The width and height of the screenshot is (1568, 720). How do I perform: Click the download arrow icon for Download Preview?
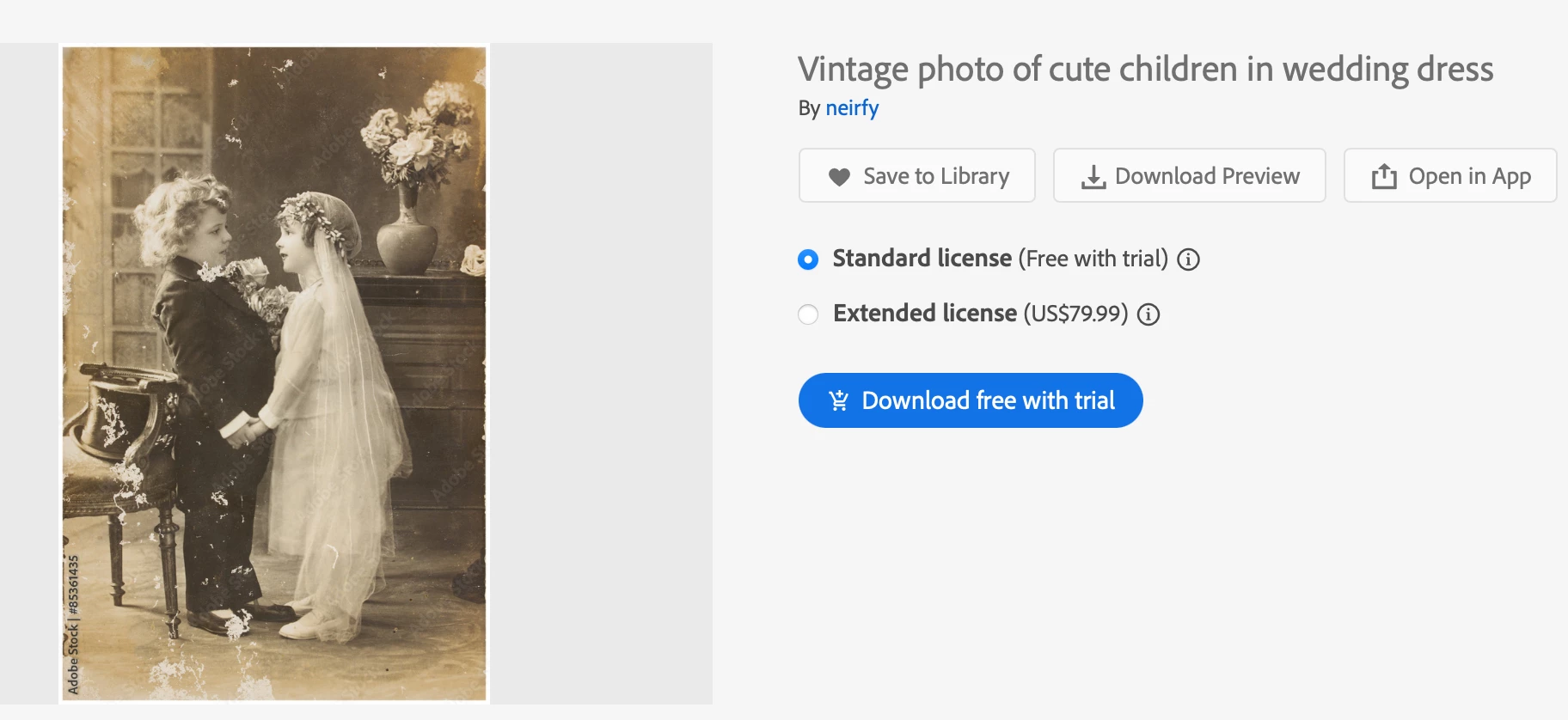pyautogui.click(x=1093, y=177)
